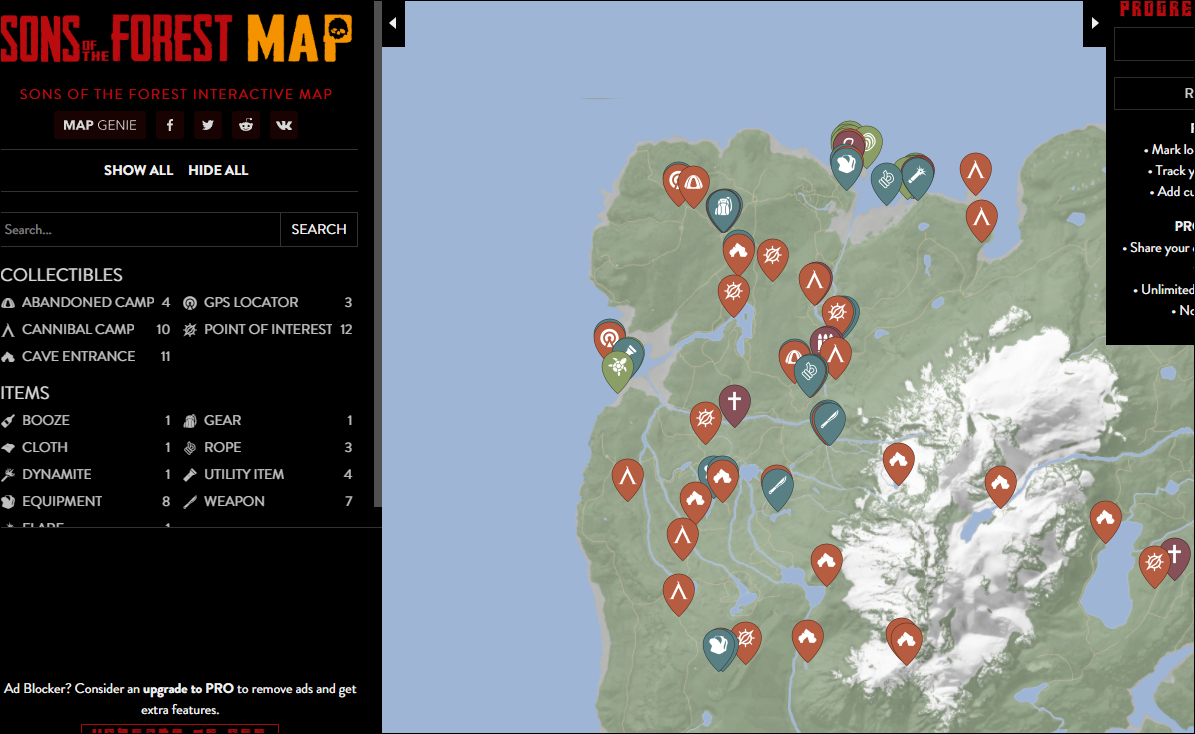Image resolution: width=1195 pixels, height=734 pixels.
Task: Toggle Cloth item category
Action: click(86, 447)
